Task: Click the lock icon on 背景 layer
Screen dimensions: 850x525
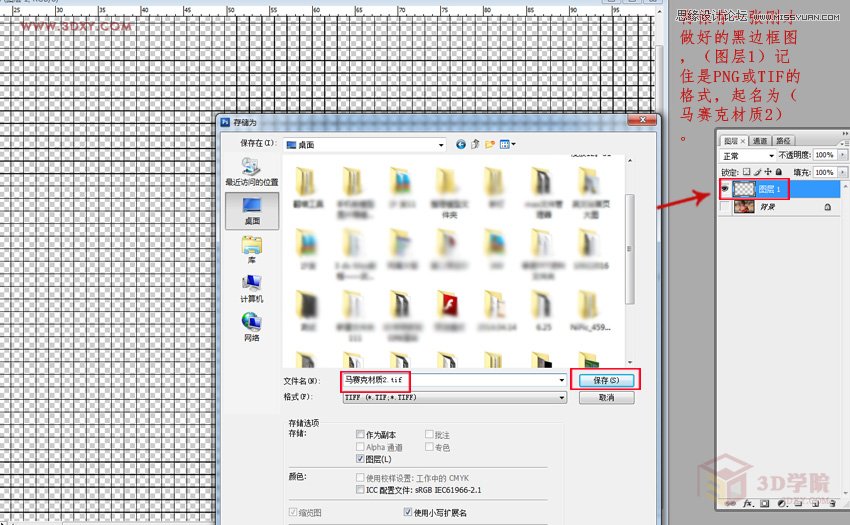Action: [x=828, y=207]
